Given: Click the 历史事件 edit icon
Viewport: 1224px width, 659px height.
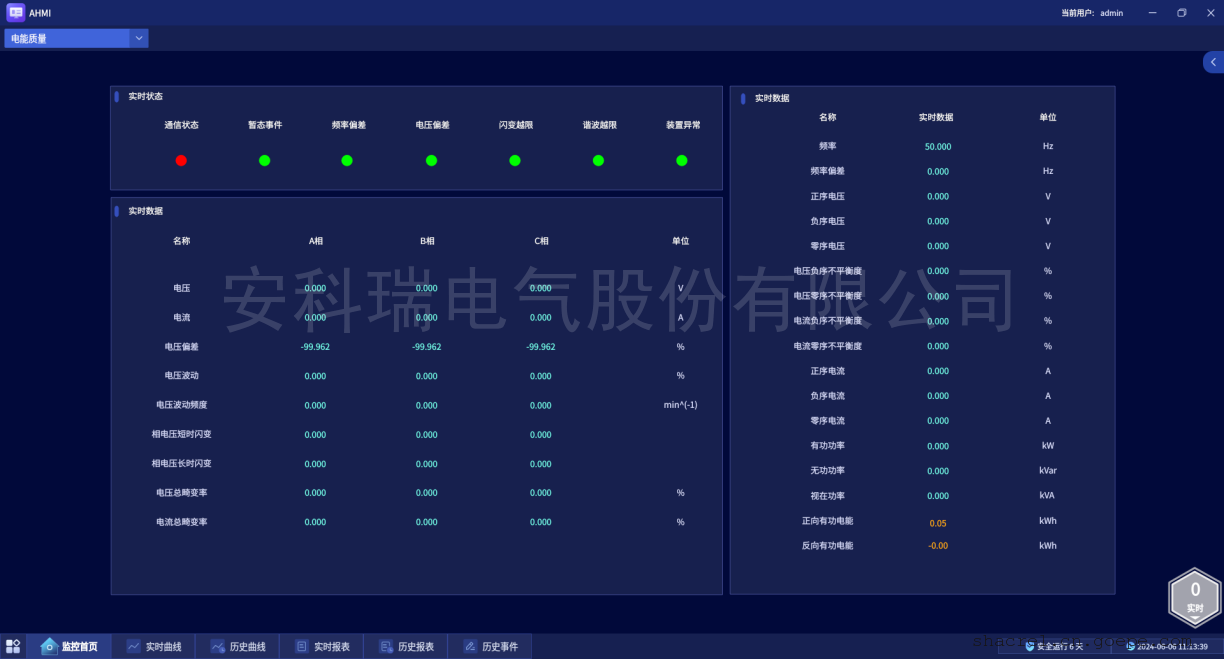Looking at the screenshot, I should click(469, 647).
